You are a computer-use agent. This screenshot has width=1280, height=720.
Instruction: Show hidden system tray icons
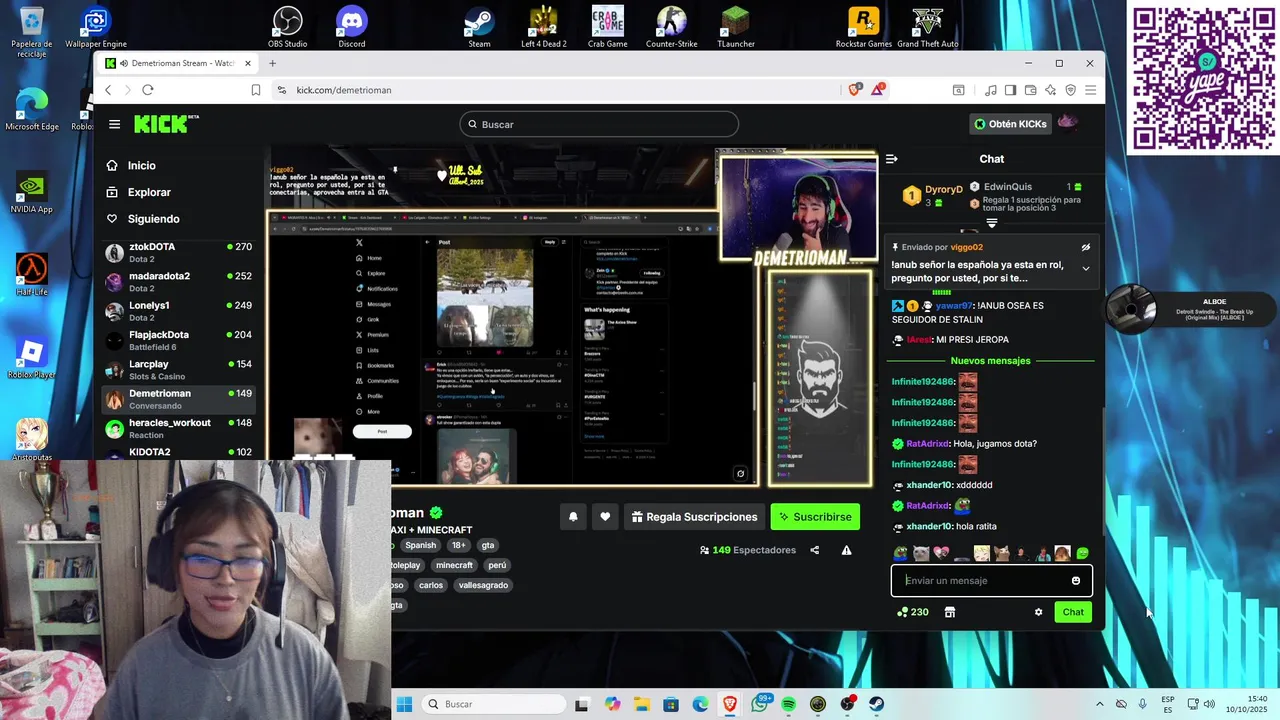pos(1100,704)
